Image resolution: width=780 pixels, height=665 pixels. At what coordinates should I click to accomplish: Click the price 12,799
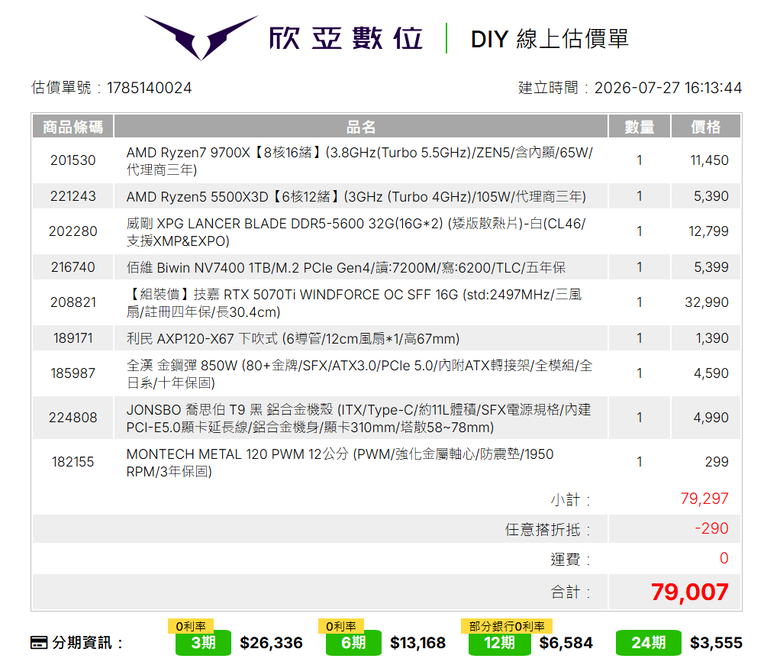[x=709, y=231]
